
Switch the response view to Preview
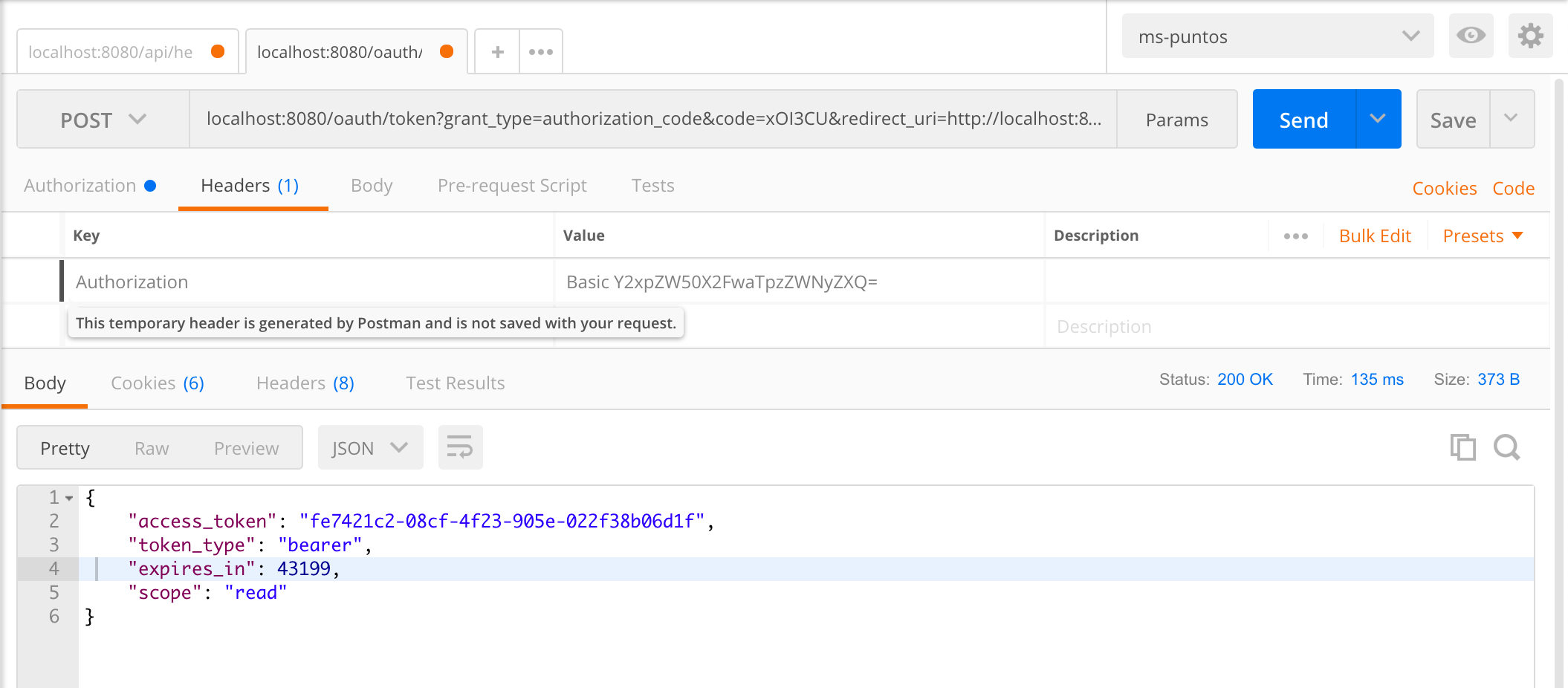[x=246, y=447]
